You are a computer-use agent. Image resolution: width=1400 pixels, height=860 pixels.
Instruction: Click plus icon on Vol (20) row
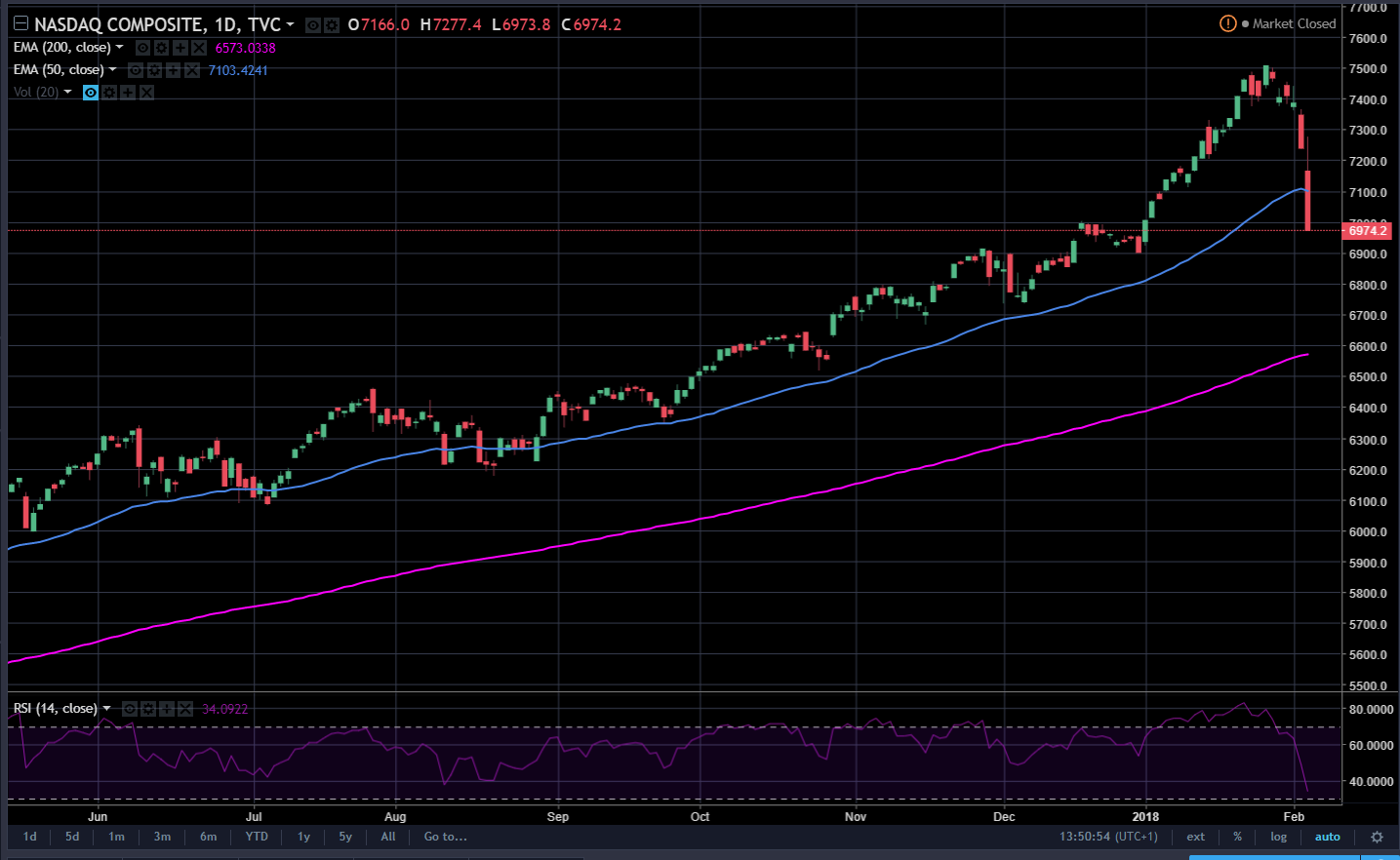coord(128,93)
